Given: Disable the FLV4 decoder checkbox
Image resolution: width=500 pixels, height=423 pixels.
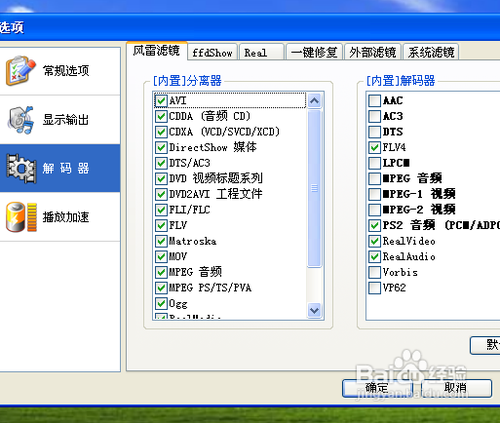Looking at the screenshot, I should point(375,147).
